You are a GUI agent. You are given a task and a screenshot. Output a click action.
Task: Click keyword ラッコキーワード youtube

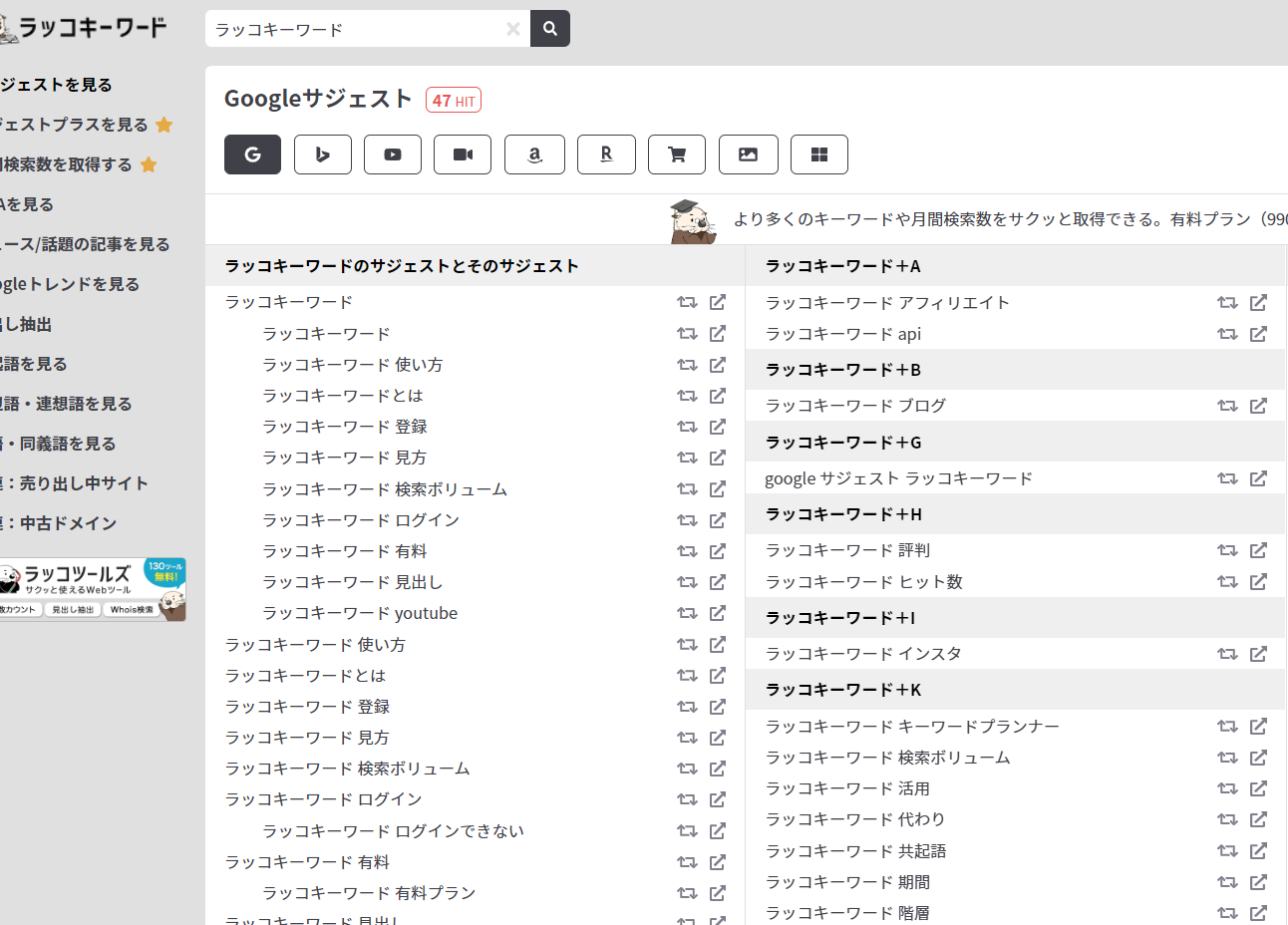click(x=360, y=613)
